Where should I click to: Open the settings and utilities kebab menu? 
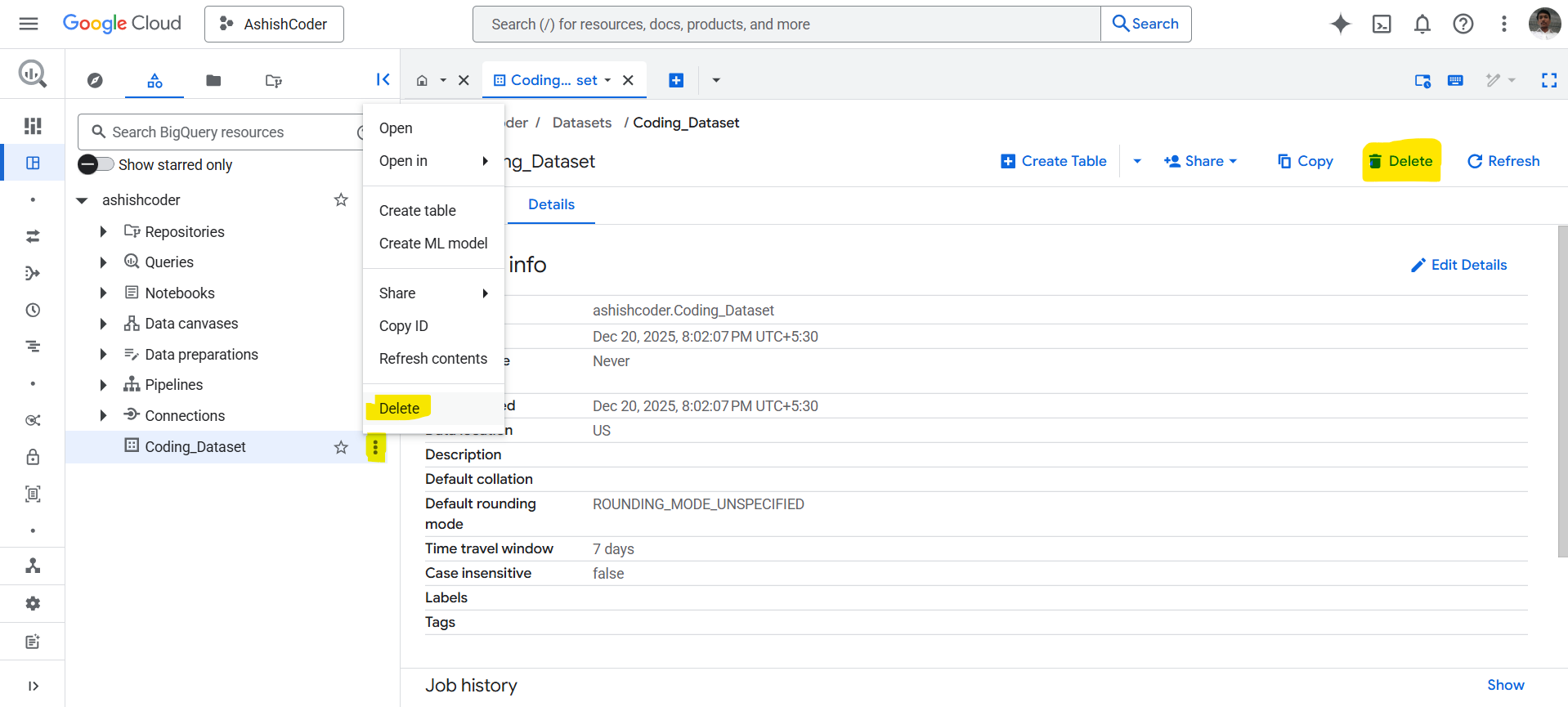(x=1503, y=24)
